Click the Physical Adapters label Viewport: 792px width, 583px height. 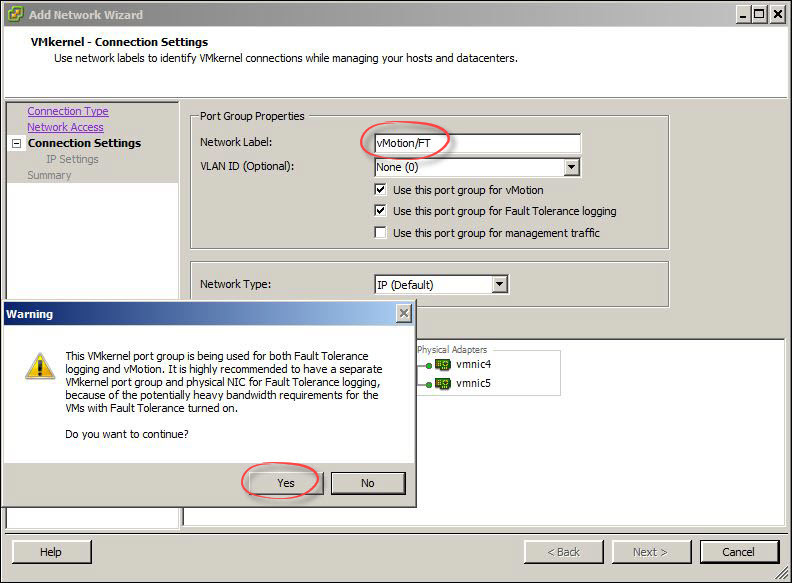pos(452,350)
